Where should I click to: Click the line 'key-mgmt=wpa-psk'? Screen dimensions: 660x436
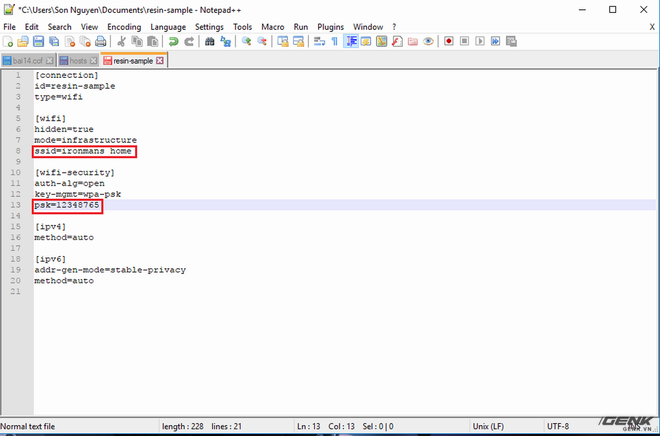pyautogui.click(x=78, y=194)
